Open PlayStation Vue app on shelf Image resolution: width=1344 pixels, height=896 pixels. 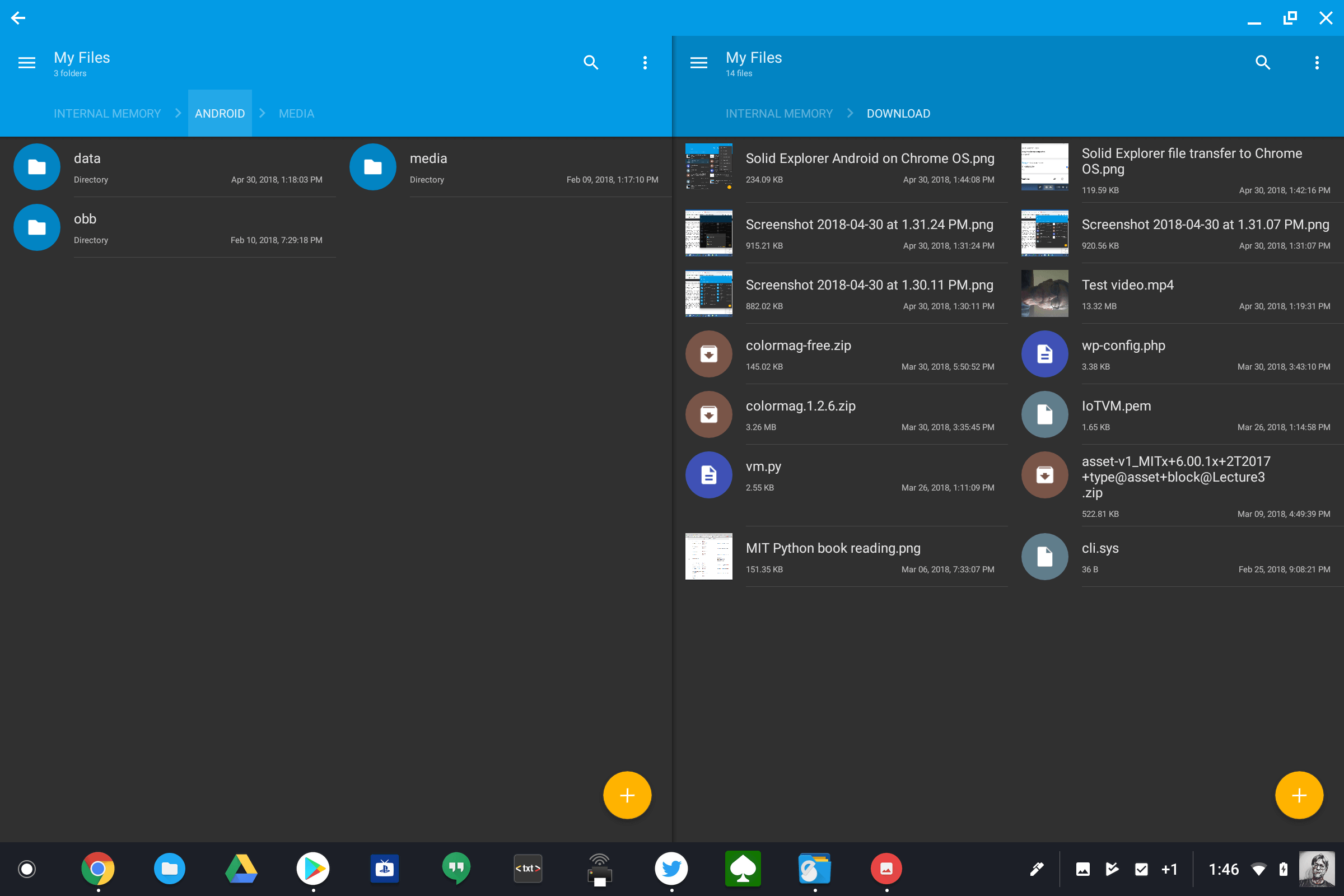click(x=385, y=869)
